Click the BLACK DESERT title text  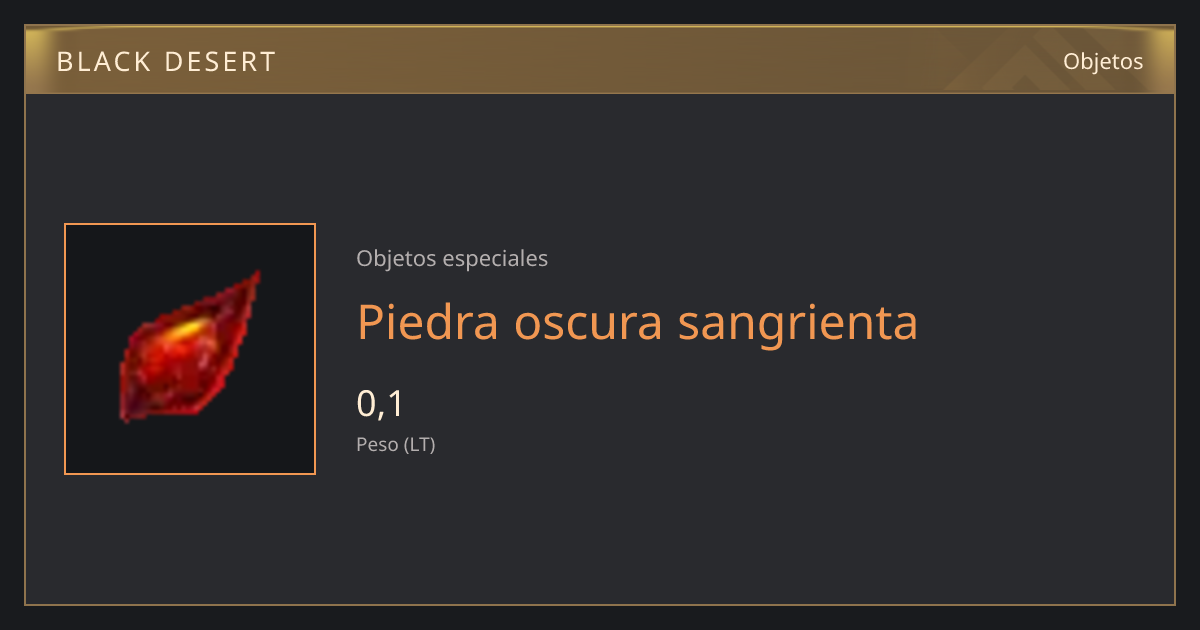pyautogui.click(x=166, y=62)
